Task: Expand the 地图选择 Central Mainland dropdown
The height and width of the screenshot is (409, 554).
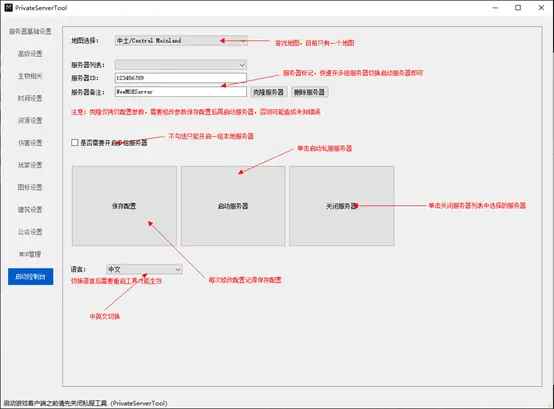Action: tap(181, 41)
